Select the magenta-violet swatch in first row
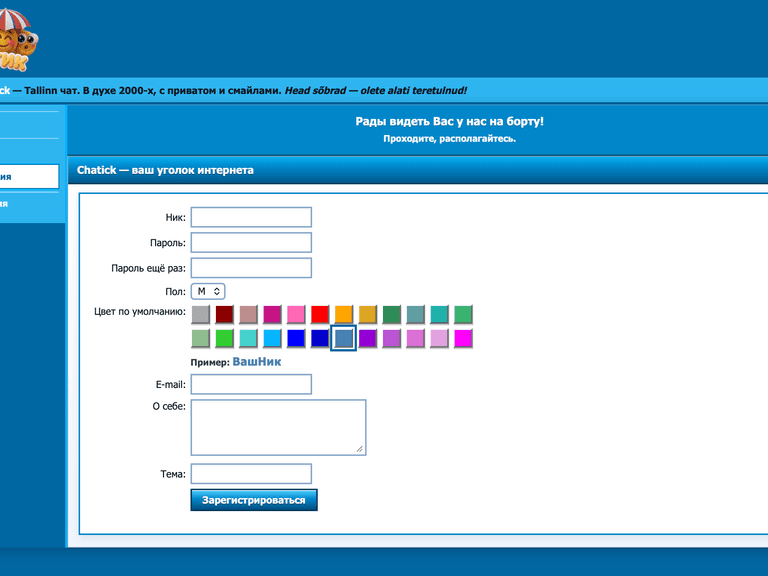This screenshot has height=576, width=768. [x=272, y=314]
